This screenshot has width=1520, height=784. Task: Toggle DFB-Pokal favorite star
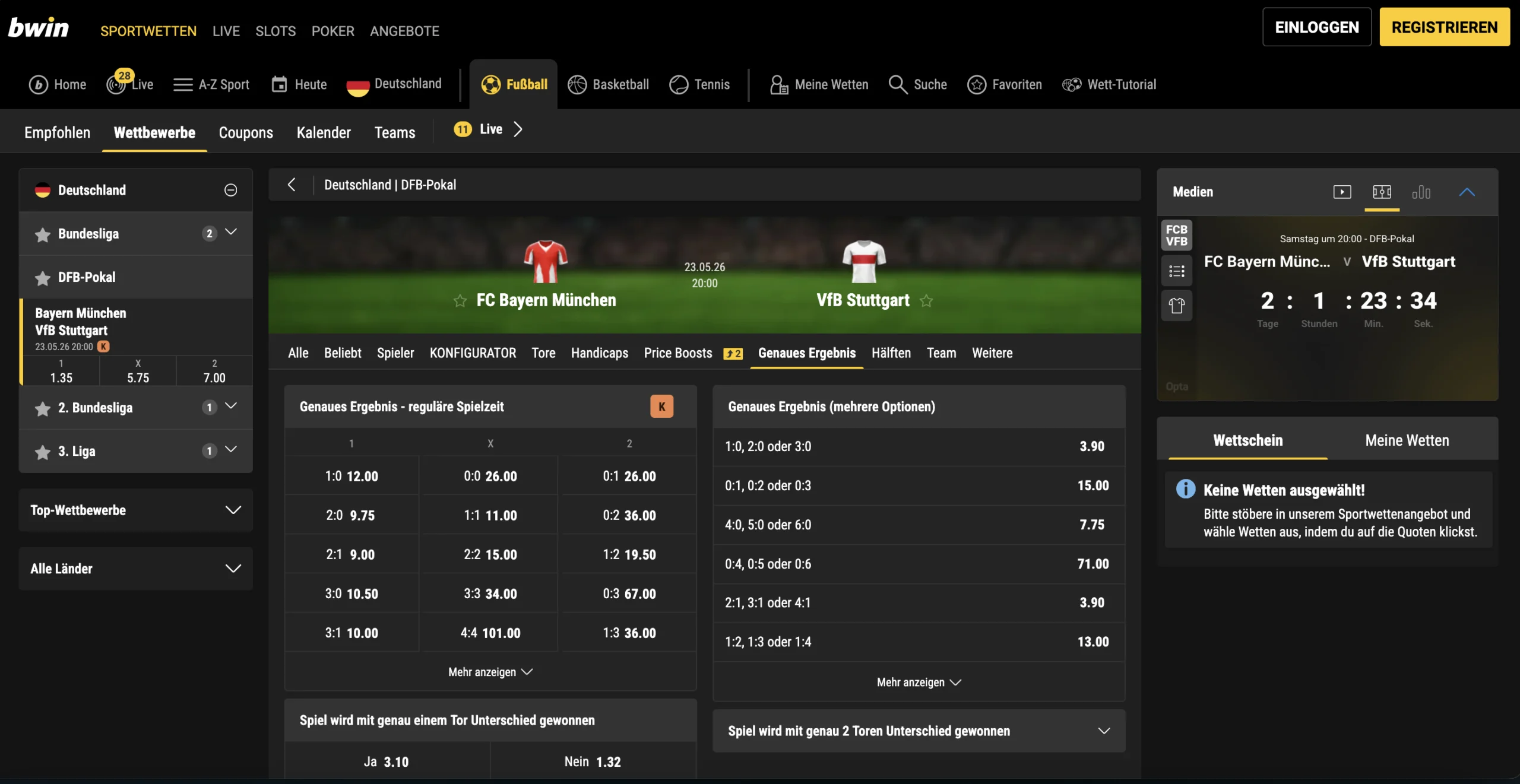[43, 278]
